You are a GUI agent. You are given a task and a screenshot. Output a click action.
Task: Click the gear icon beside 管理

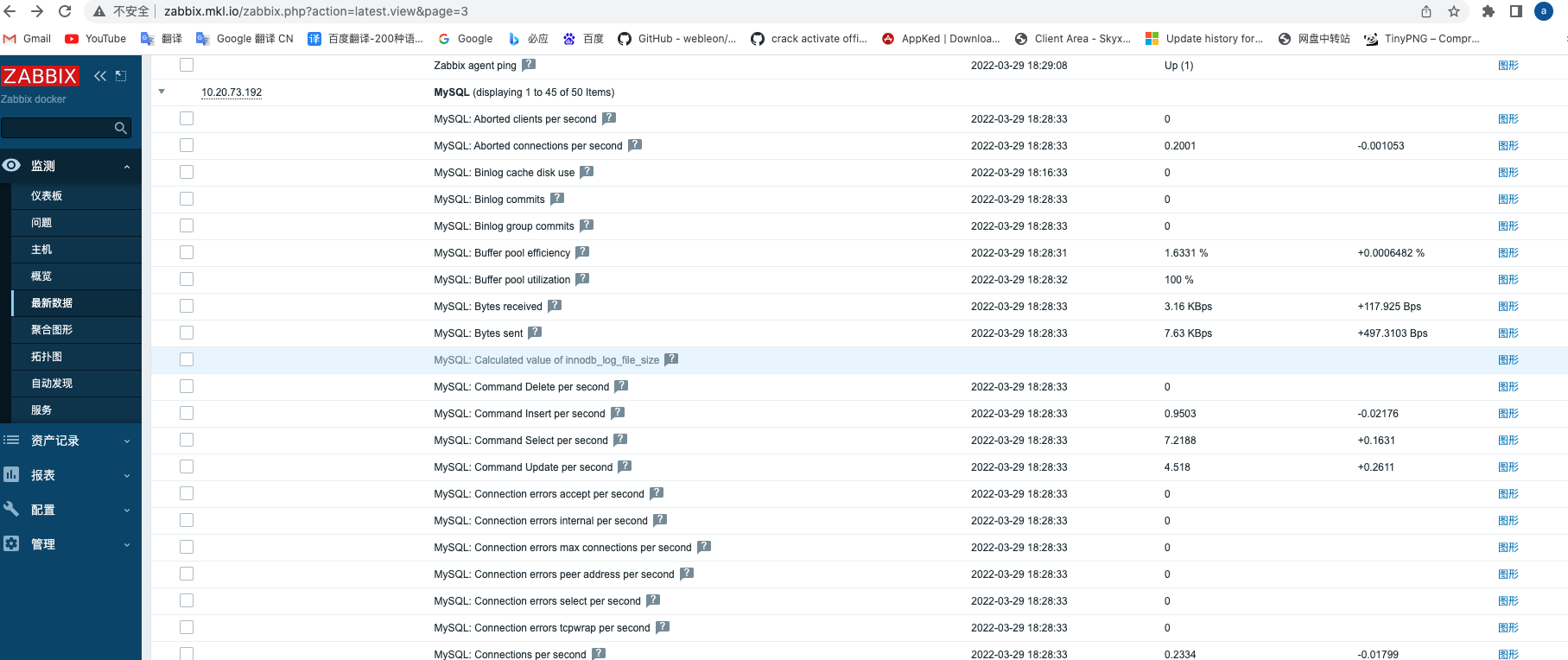tap(11, 543)
